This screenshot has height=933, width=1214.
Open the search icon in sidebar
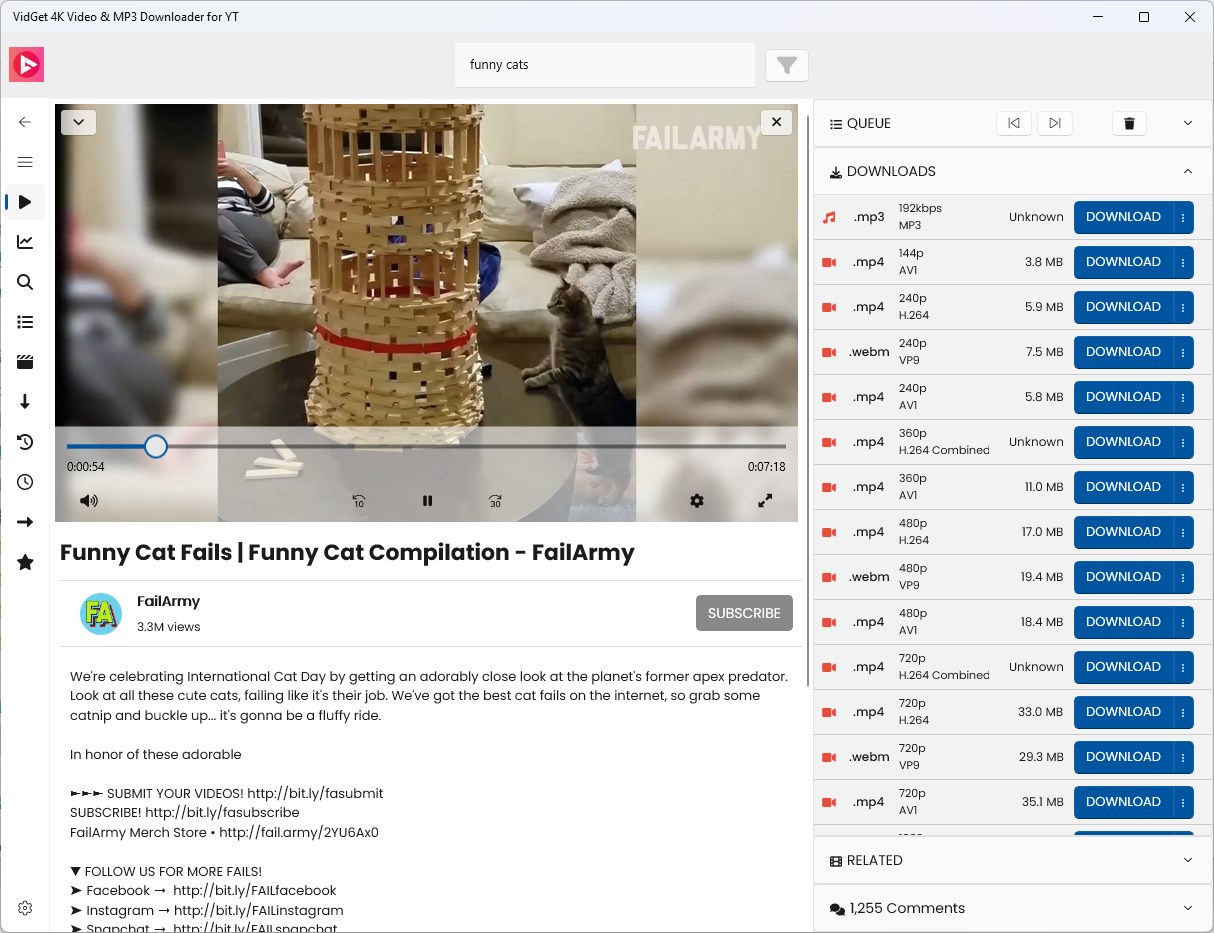click(25, 282)
